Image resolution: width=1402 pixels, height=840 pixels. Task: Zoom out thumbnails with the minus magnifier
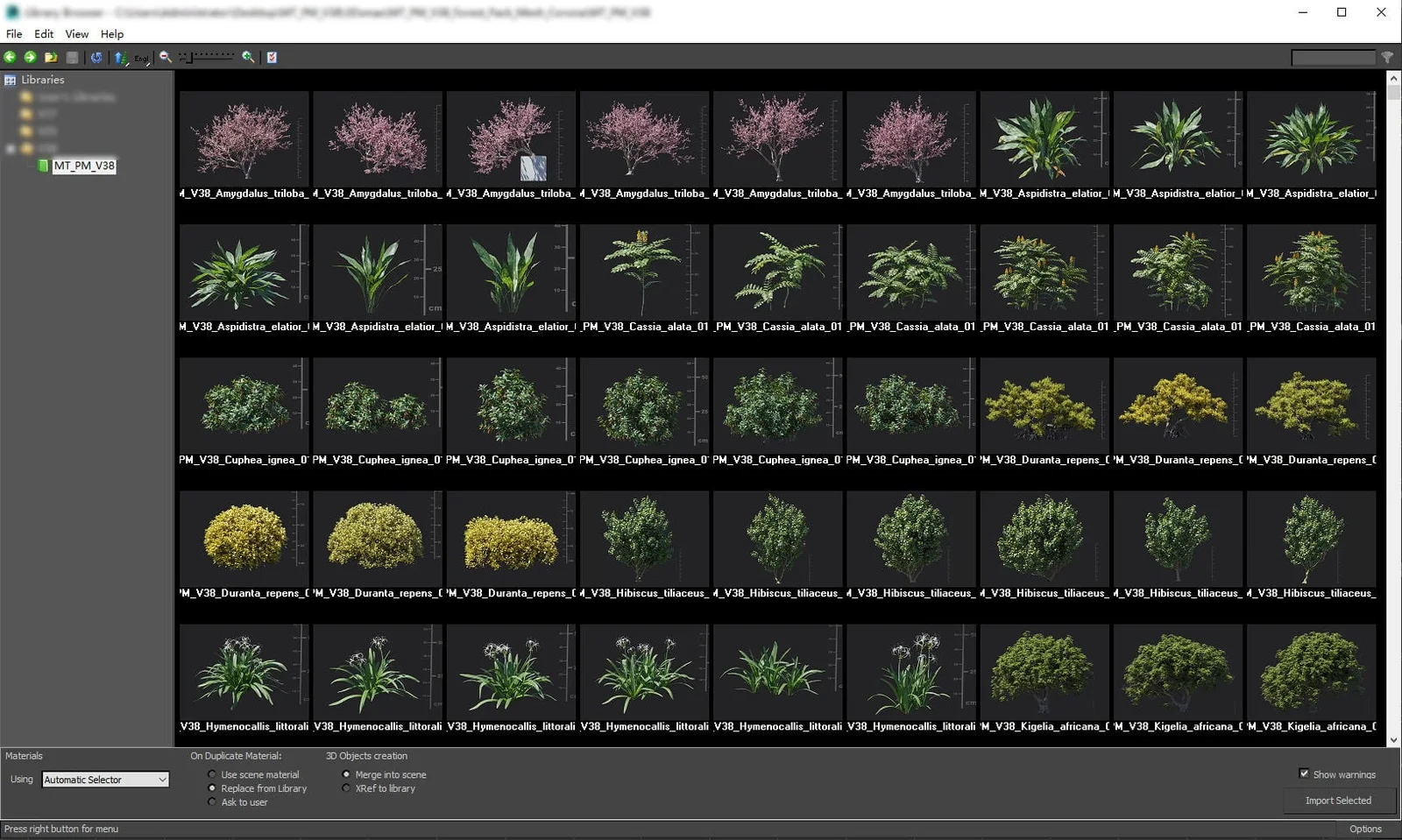[x=164, y=57]
